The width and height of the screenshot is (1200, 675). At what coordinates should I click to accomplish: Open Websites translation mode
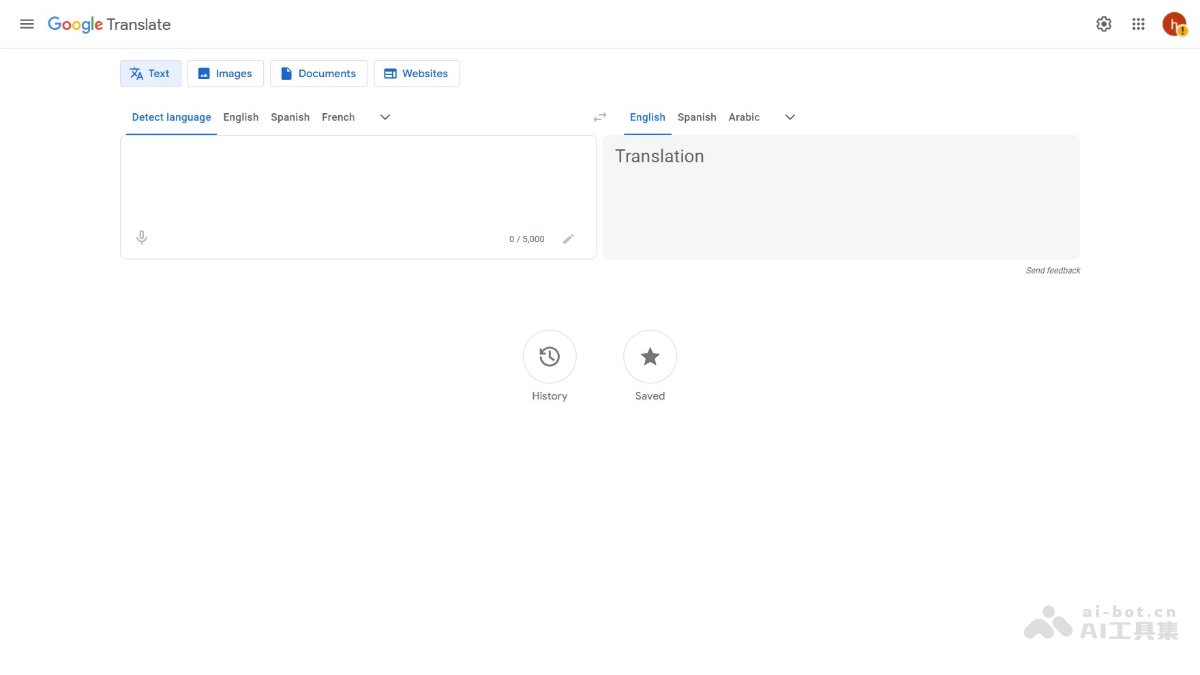(x=416, y=73)
